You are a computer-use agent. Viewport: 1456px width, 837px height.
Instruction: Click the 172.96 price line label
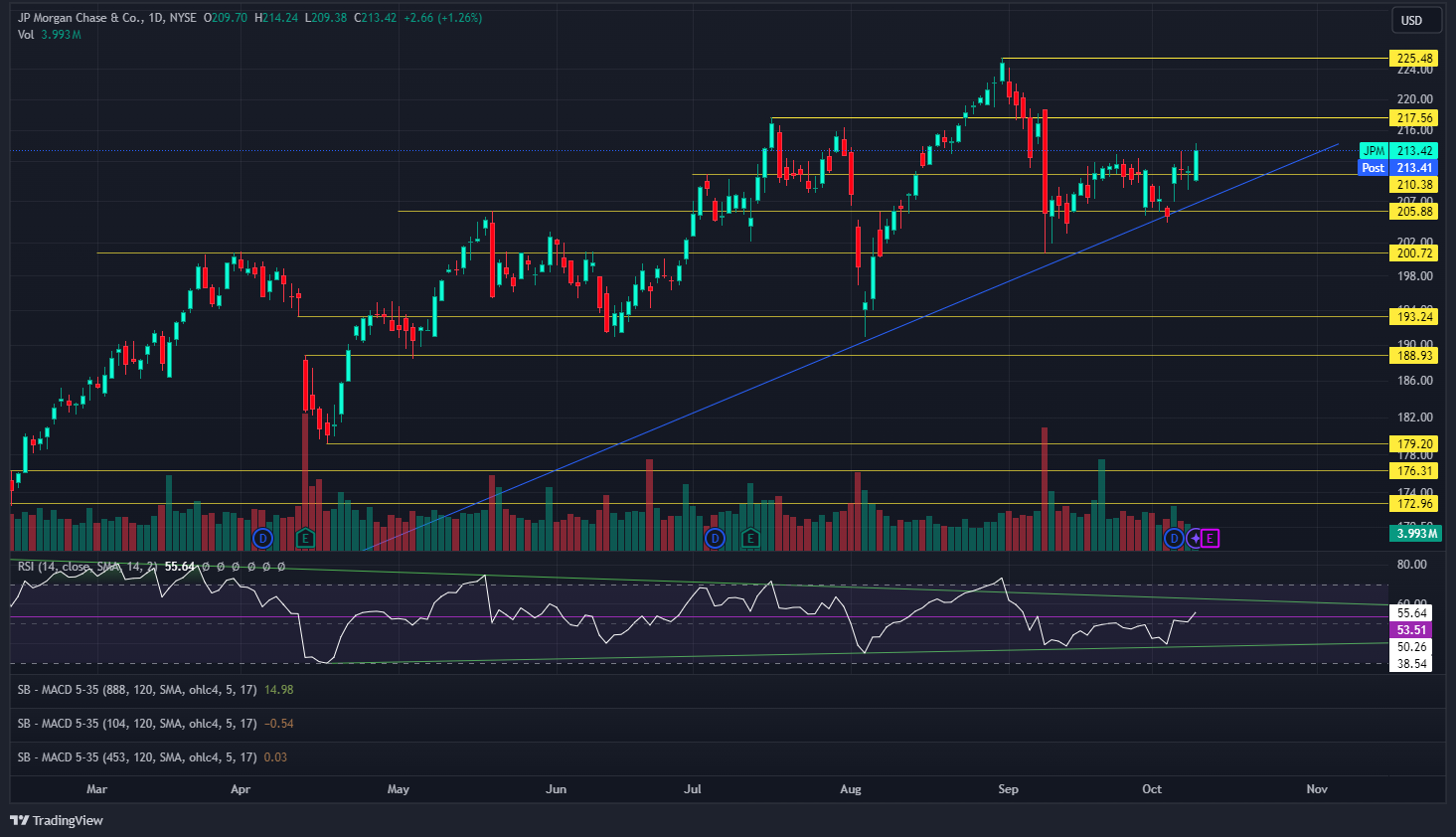(x=1414, y=504)
